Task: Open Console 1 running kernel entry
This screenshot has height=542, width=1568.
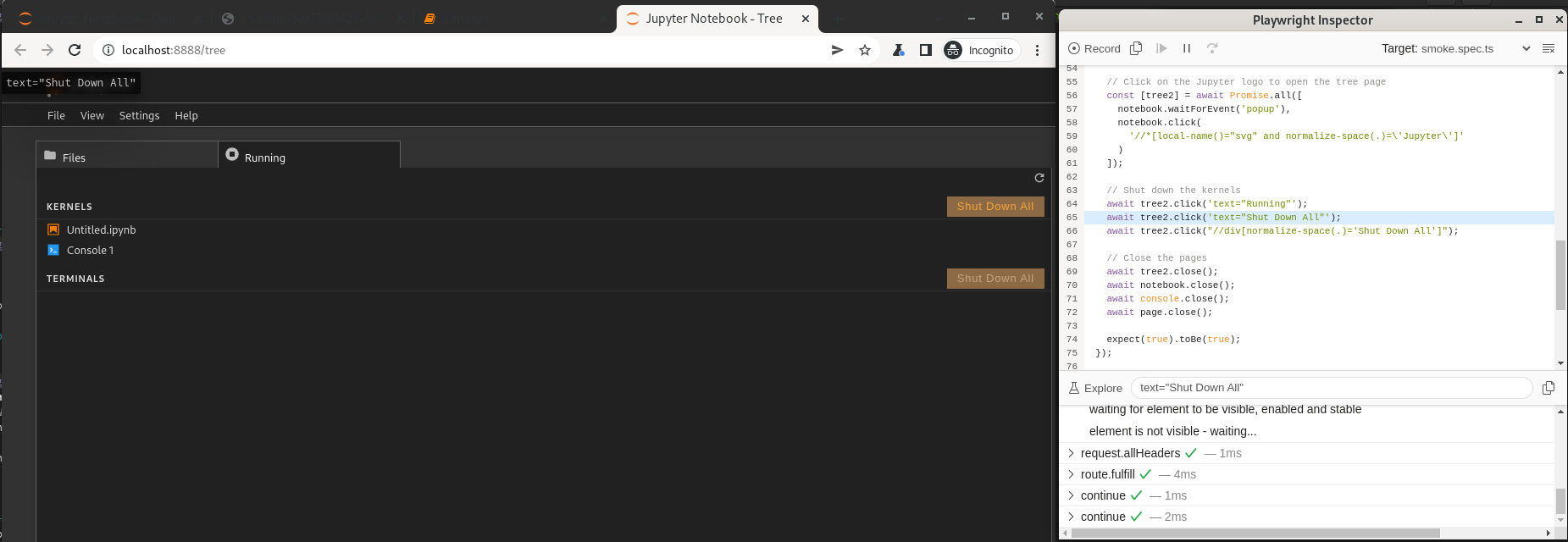Action: click(91, 250)
